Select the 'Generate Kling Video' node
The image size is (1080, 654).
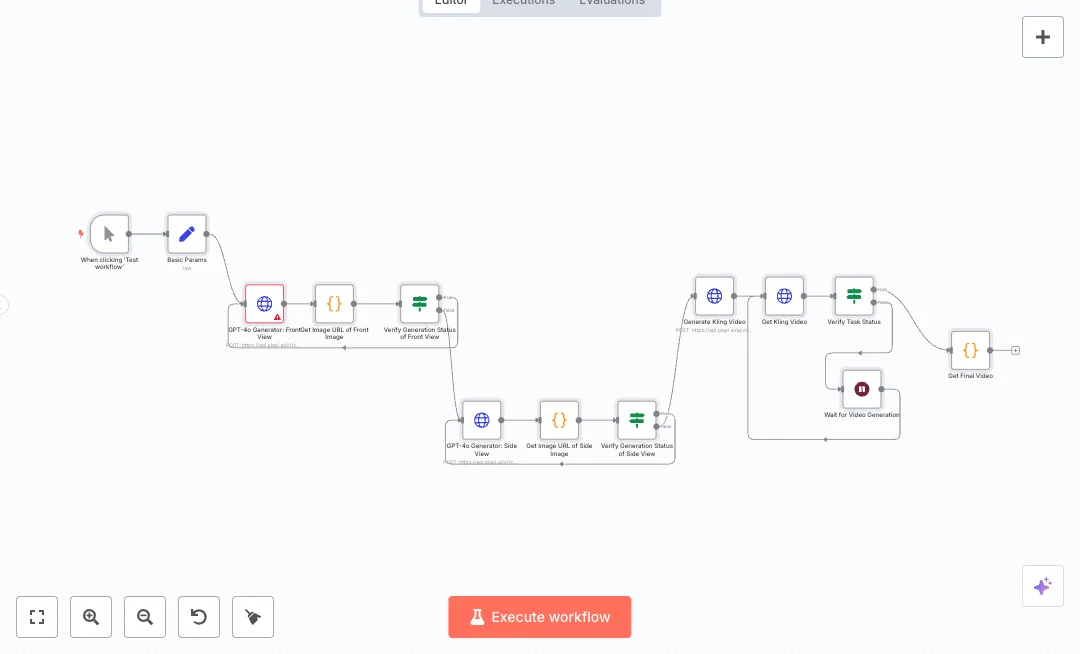coord(714,296)
